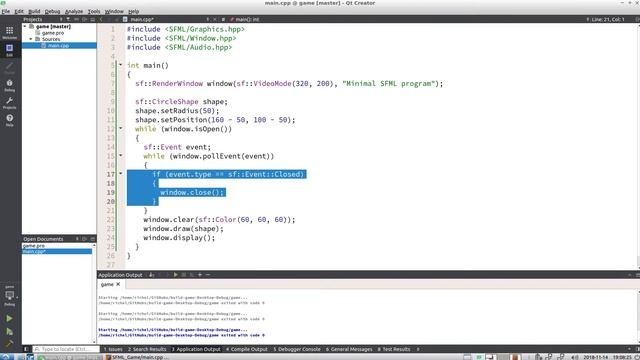Go back in the editor navigation history
This screenshot has height=360, width=640.
click(x=101, y=19)
